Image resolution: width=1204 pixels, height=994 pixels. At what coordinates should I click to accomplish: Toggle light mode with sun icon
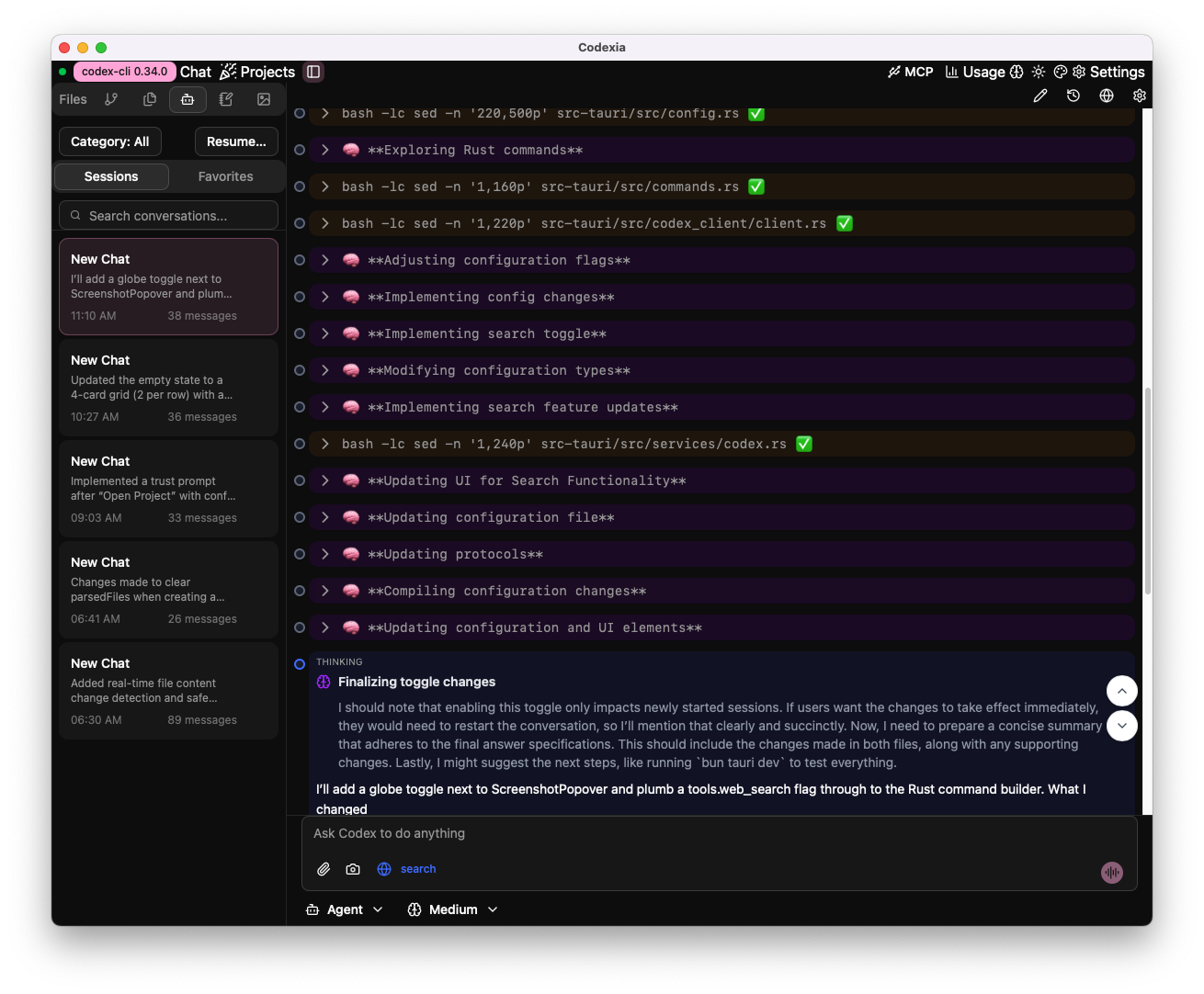[x=1039, y=72]
